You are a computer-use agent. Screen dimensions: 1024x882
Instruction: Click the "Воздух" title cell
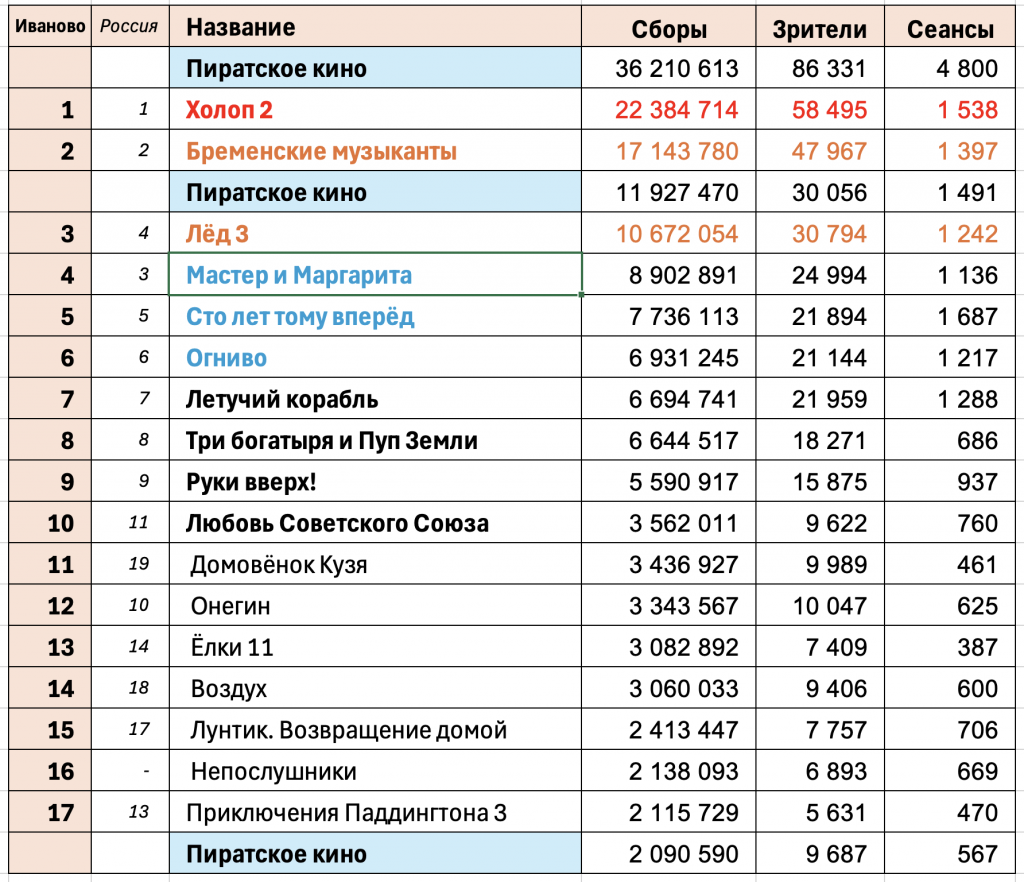[x=375, y=688]
